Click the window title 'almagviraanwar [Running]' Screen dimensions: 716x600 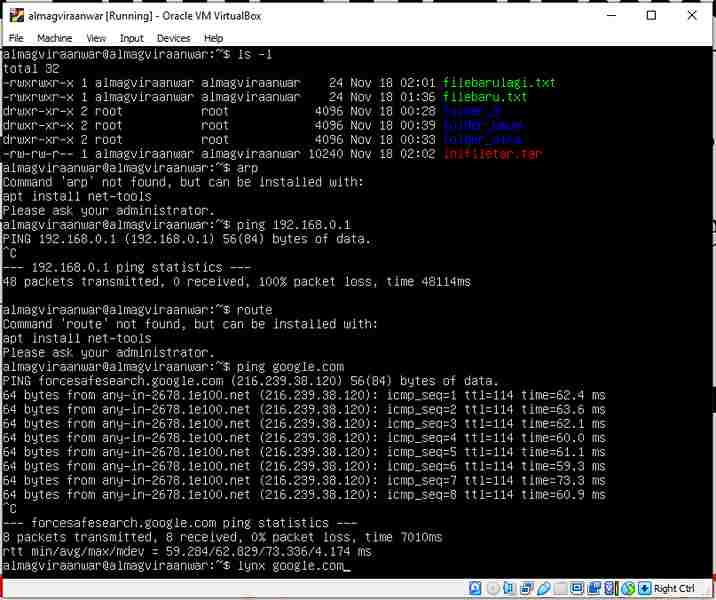[90, 16]
